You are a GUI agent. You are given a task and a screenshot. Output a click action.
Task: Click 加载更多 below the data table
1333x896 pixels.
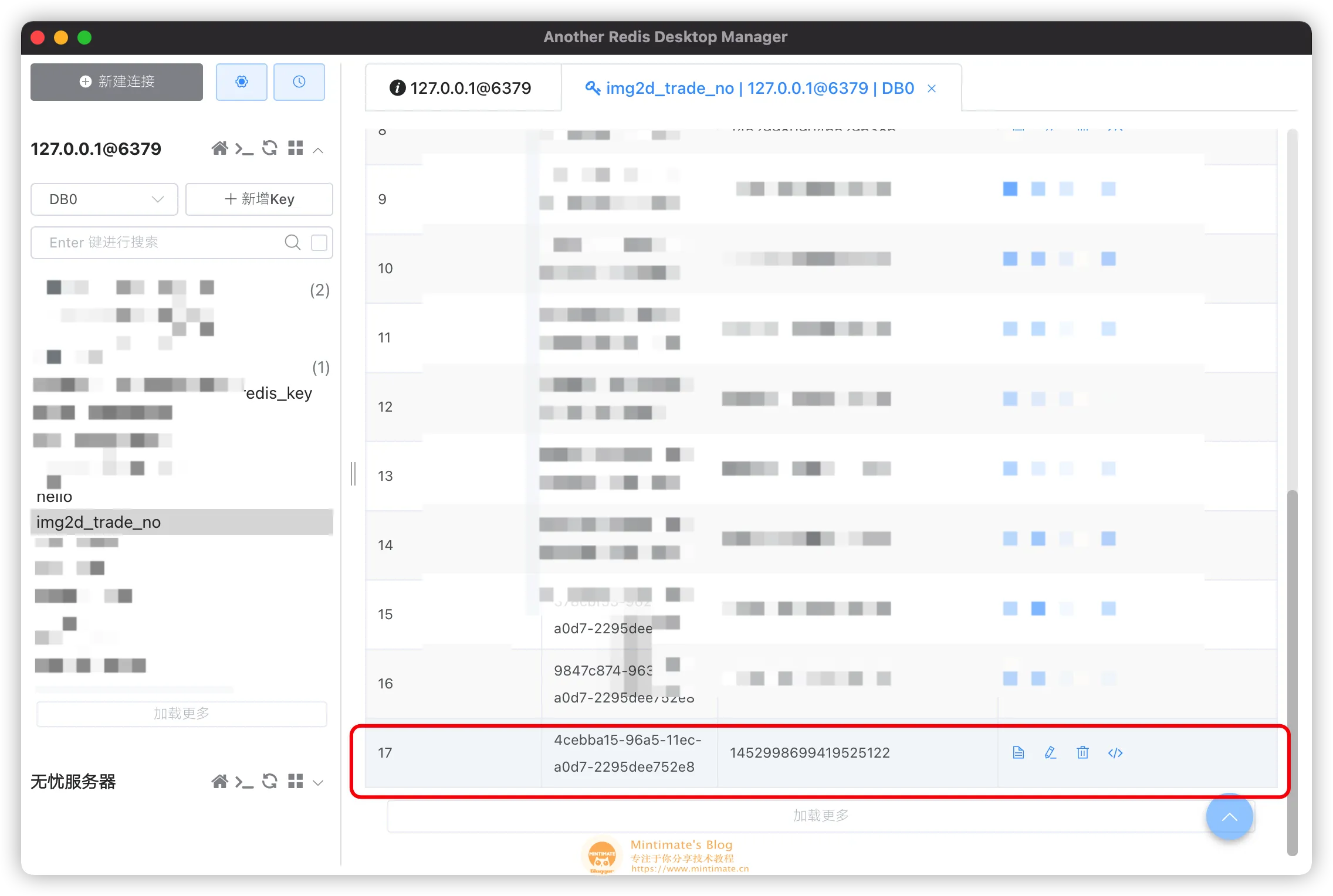point(821,816)
